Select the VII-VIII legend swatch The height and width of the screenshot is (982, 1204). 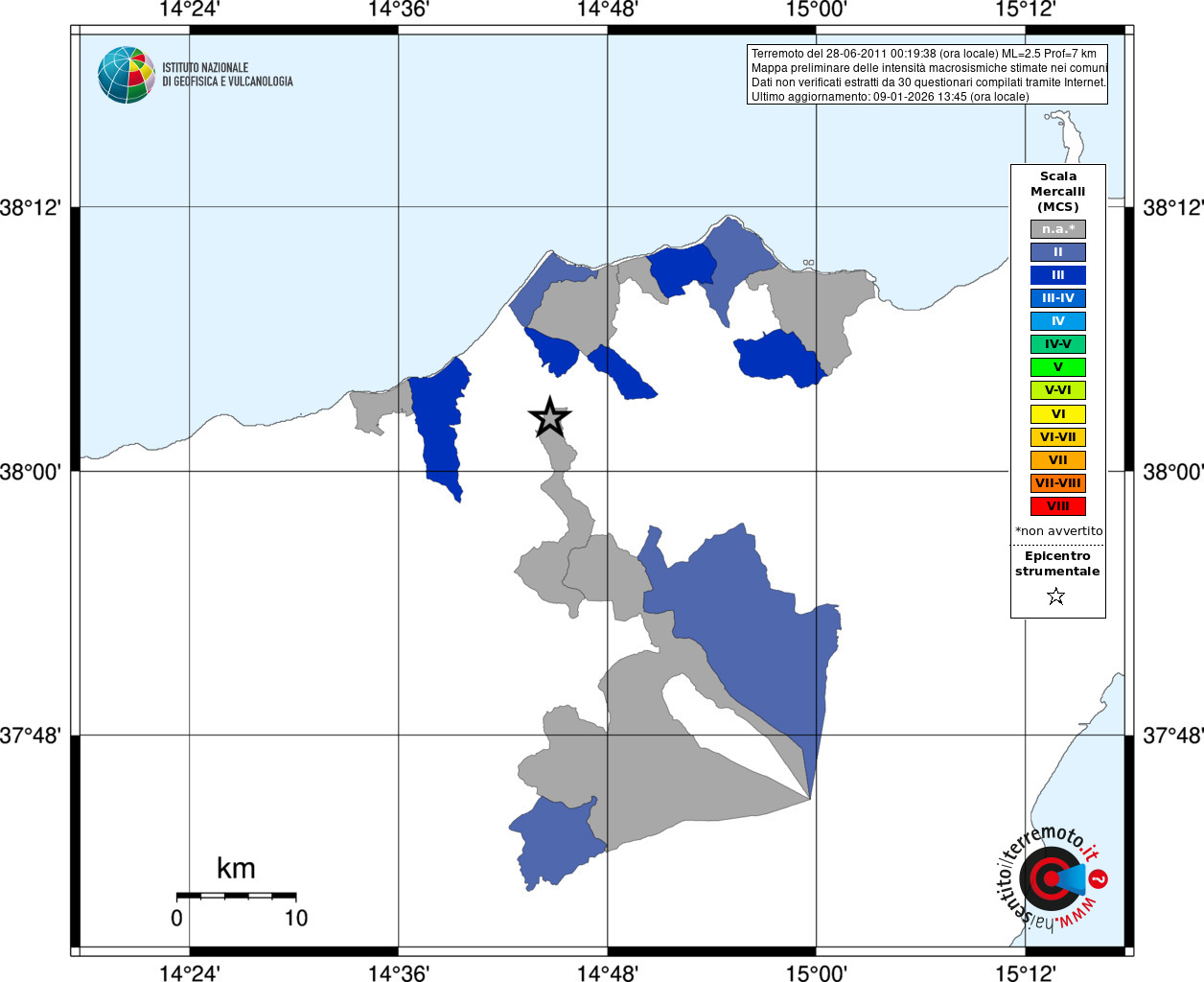click(x=1057, y=483)
